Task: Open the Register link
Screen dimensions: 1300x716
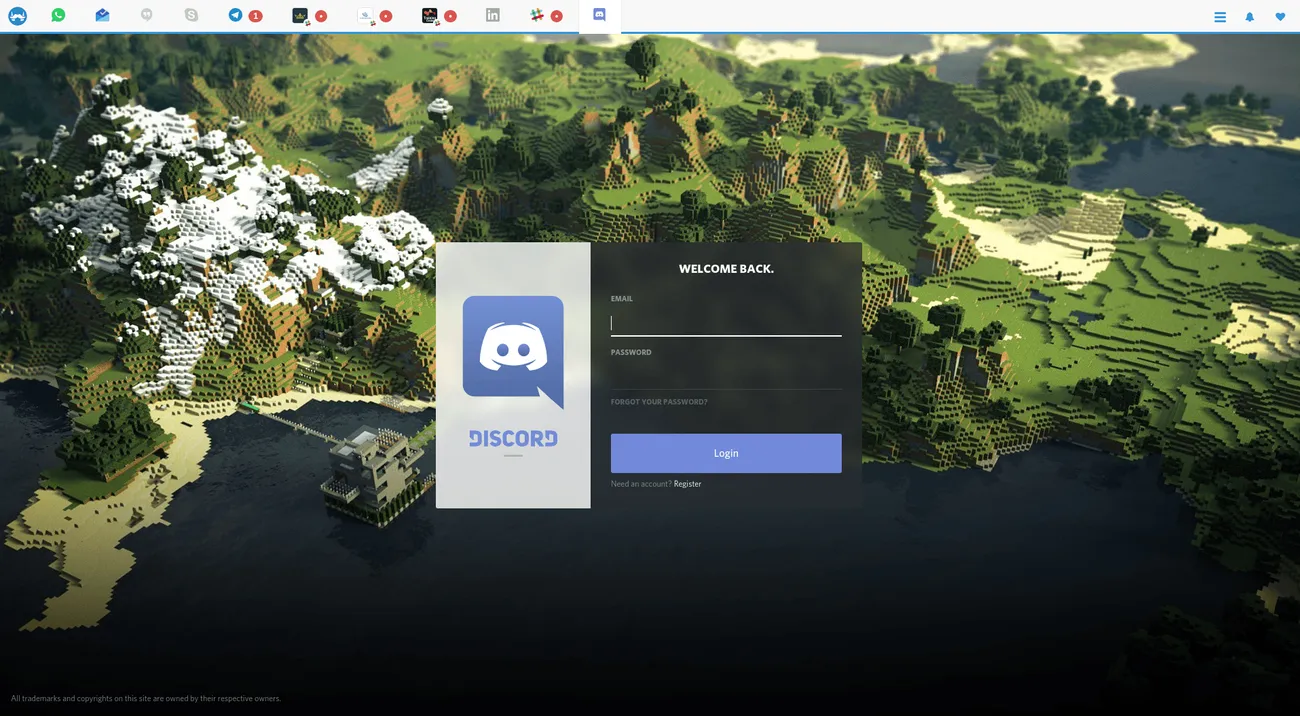Action: click(x=687, y=484)
